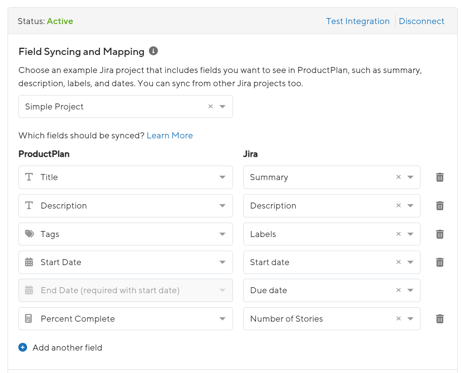
Task: Click the blue plus icon to add a field
Action: tap(23, 347)
